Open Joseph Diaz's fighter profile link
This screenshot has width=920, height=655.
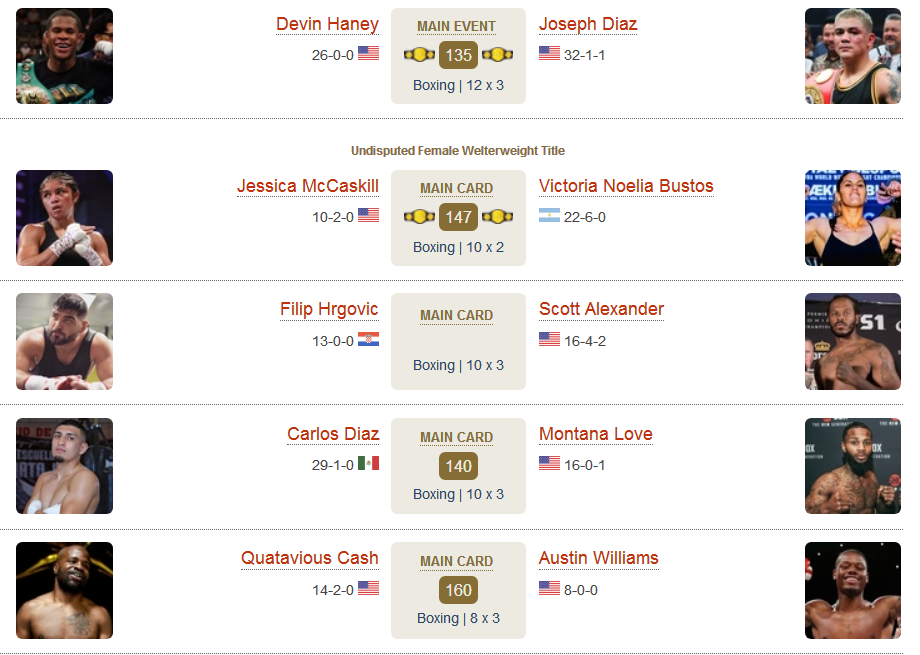588,24
